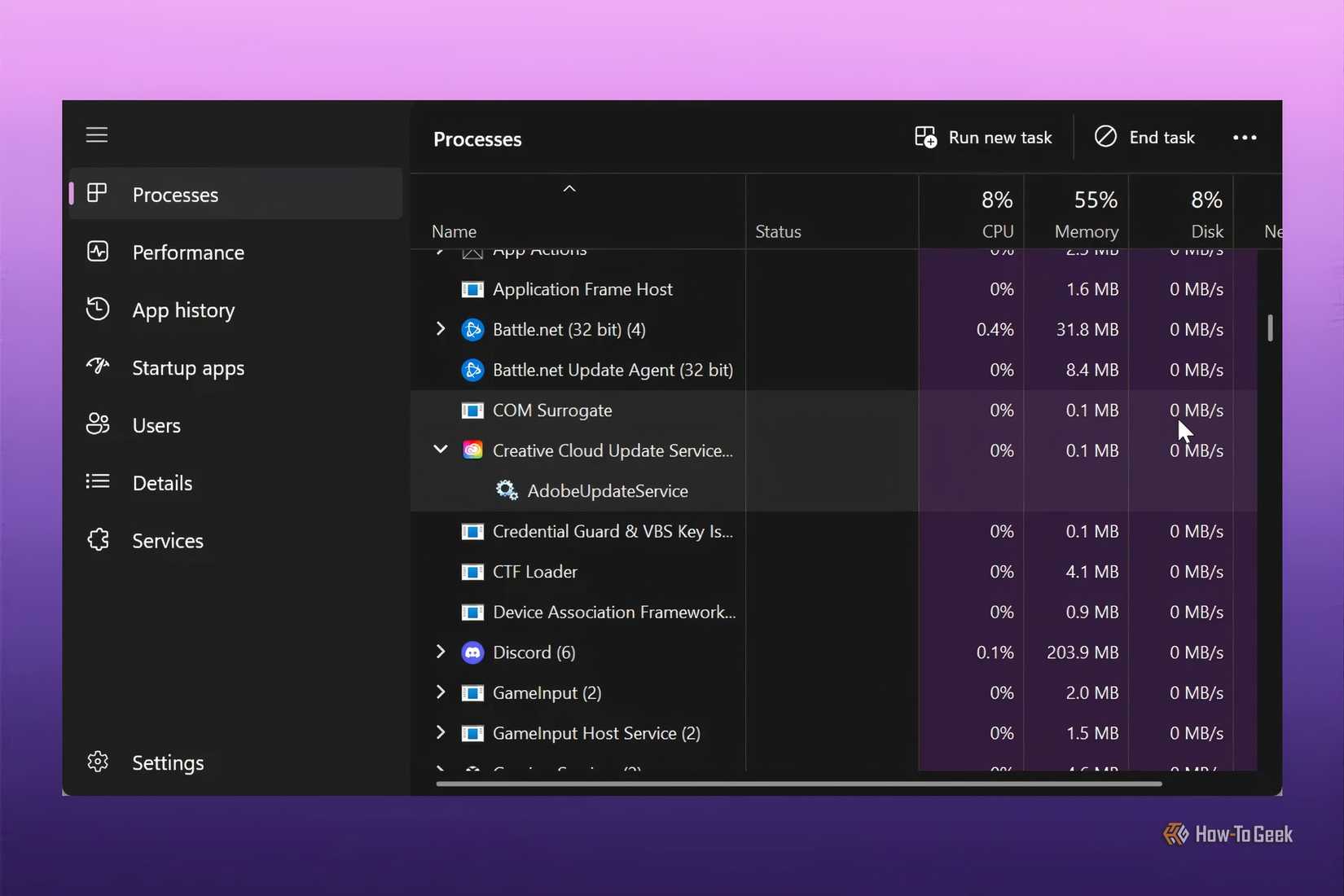
Task: Click the Discord app icon
Action: pyautogui.click(x=472, y=652)
